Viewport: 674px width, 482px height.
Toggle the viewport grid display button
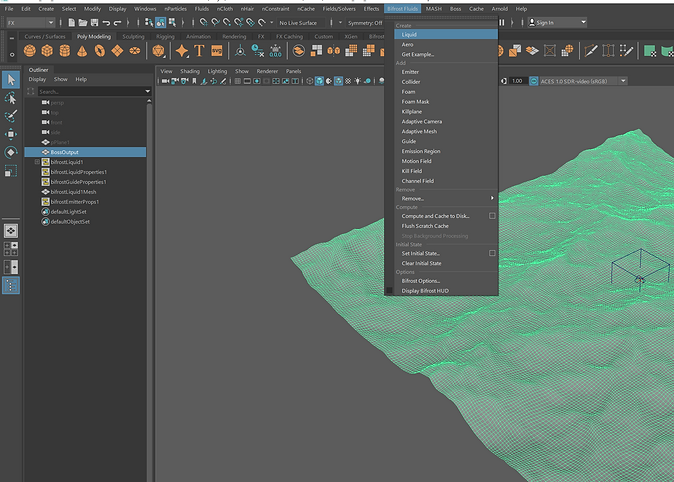pyautogui.click(x=237, y=81)
